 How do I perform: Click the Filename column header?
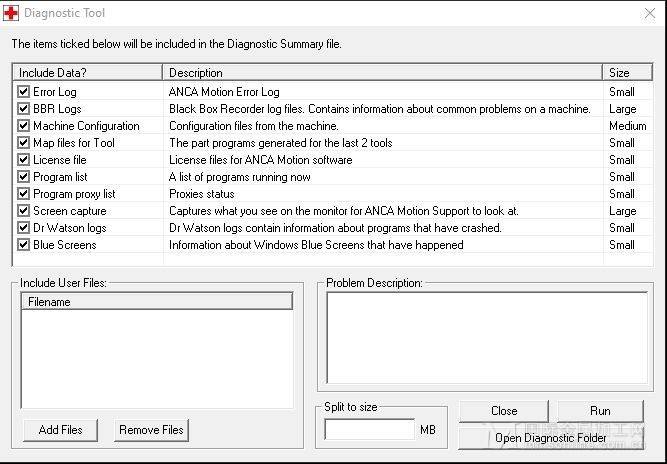point(157,302)
